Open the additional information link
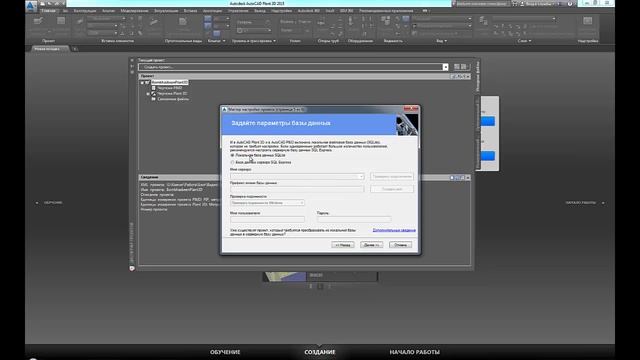Image resolution: width=640 pixels, height=360 pixels. click(394, 230)
